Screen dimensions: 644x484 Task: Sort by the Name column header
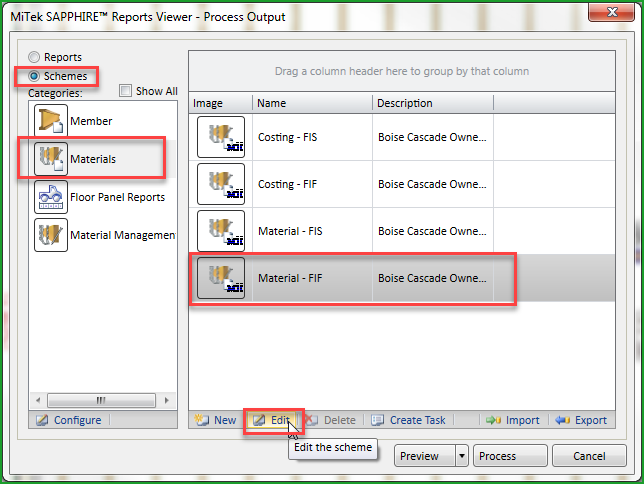point(312,103)
